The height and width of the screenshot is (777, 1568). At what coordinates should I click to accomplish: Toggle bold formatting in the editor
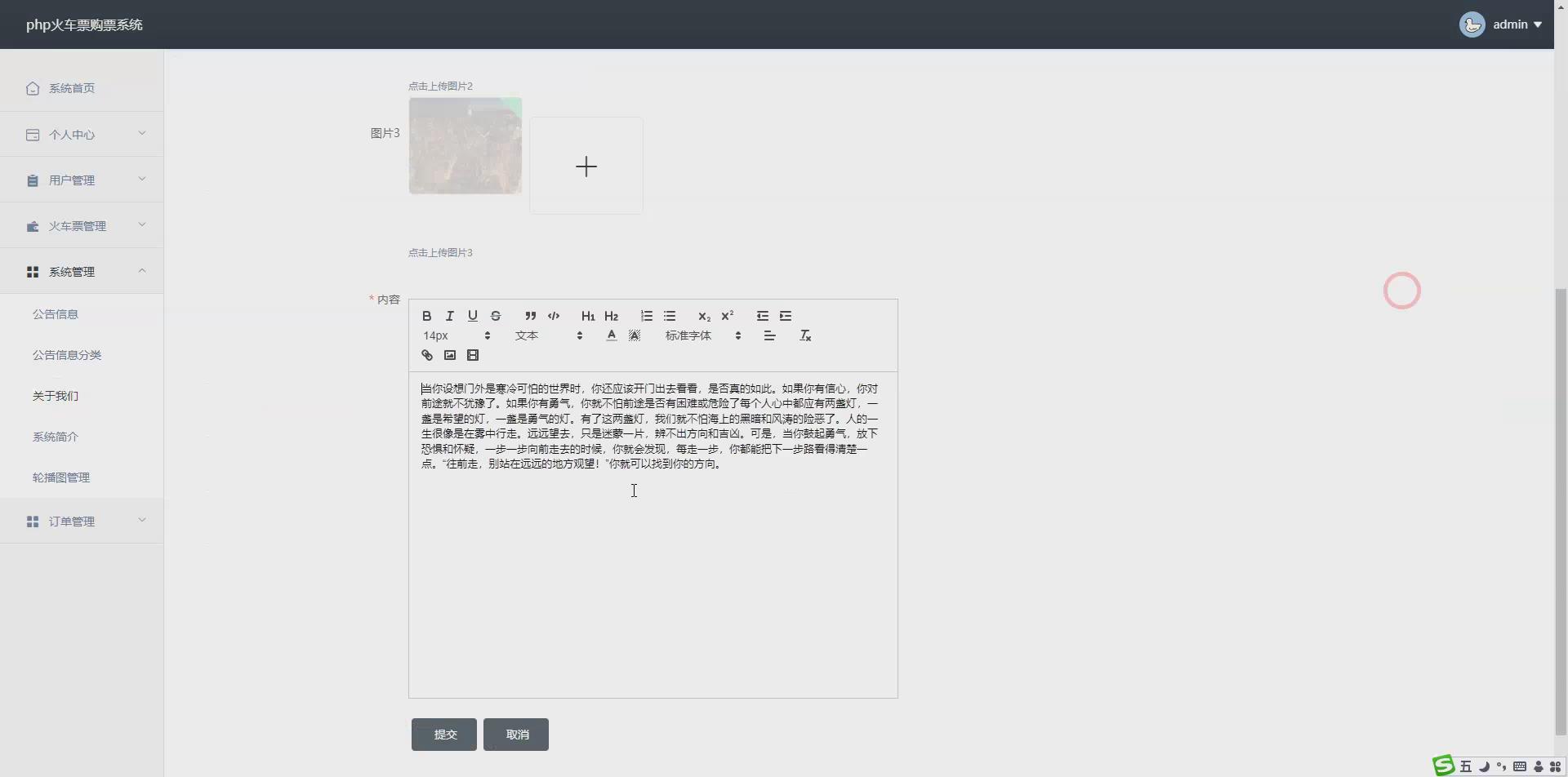(x=426, y=316)
